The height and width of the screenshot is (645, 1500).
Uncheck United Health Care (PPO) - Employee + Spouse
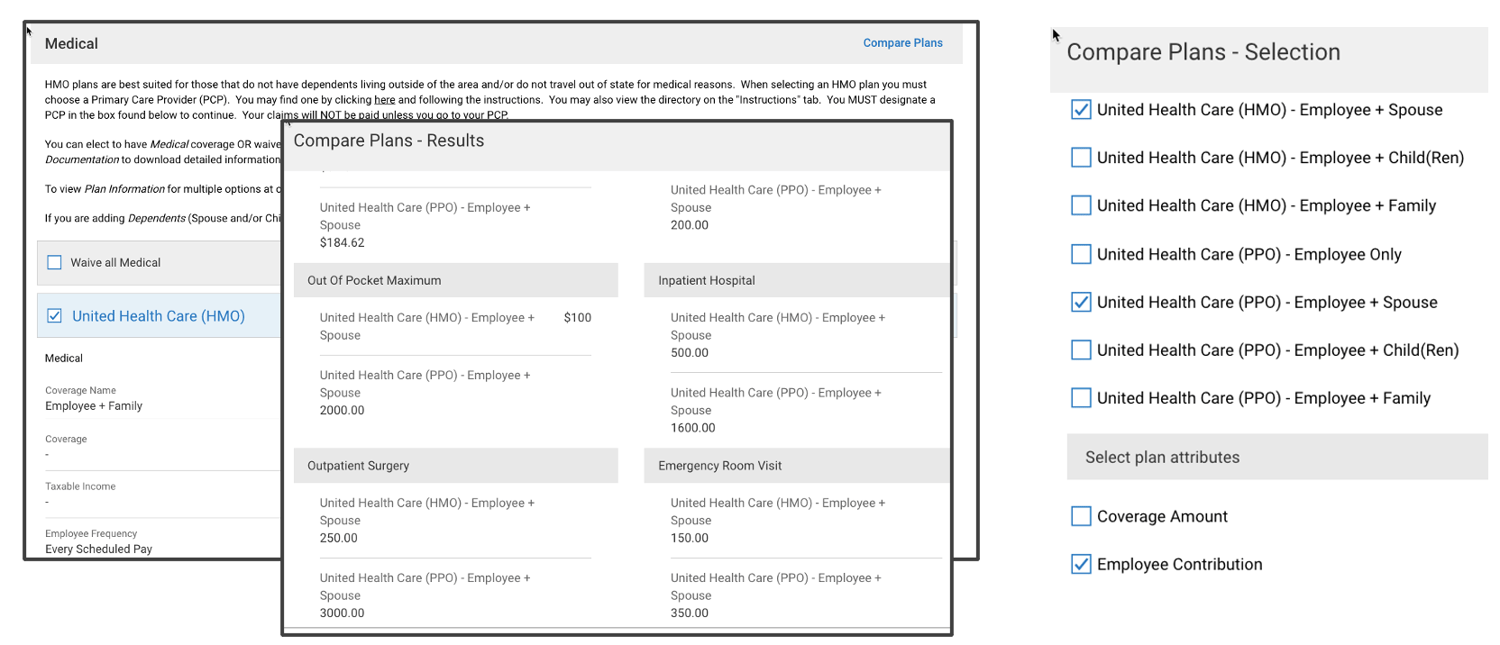coord(1081,302)
